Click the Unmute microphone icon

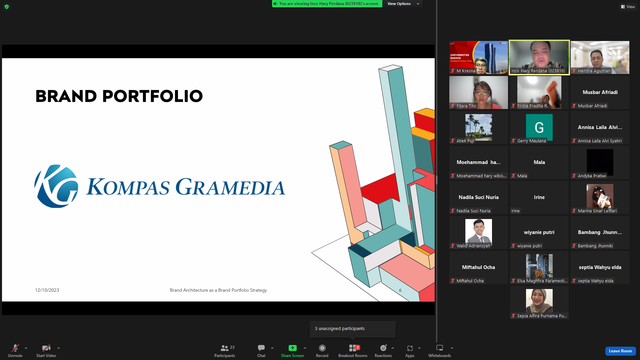click(x=15, y=348)
